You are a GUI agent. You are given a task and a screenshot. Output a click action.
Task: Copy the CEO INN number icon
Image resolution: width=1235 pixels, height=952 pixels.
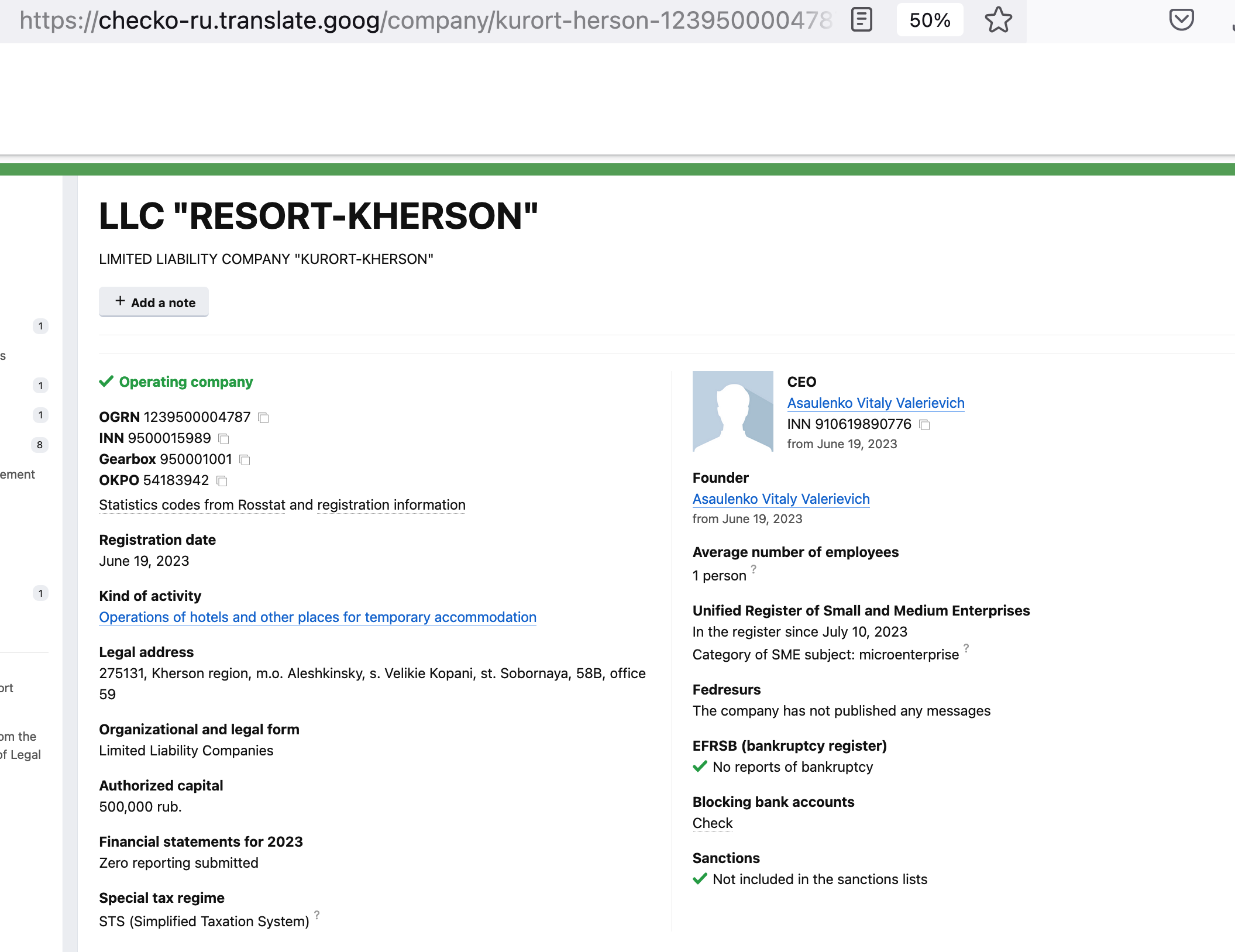click(924, 425)
